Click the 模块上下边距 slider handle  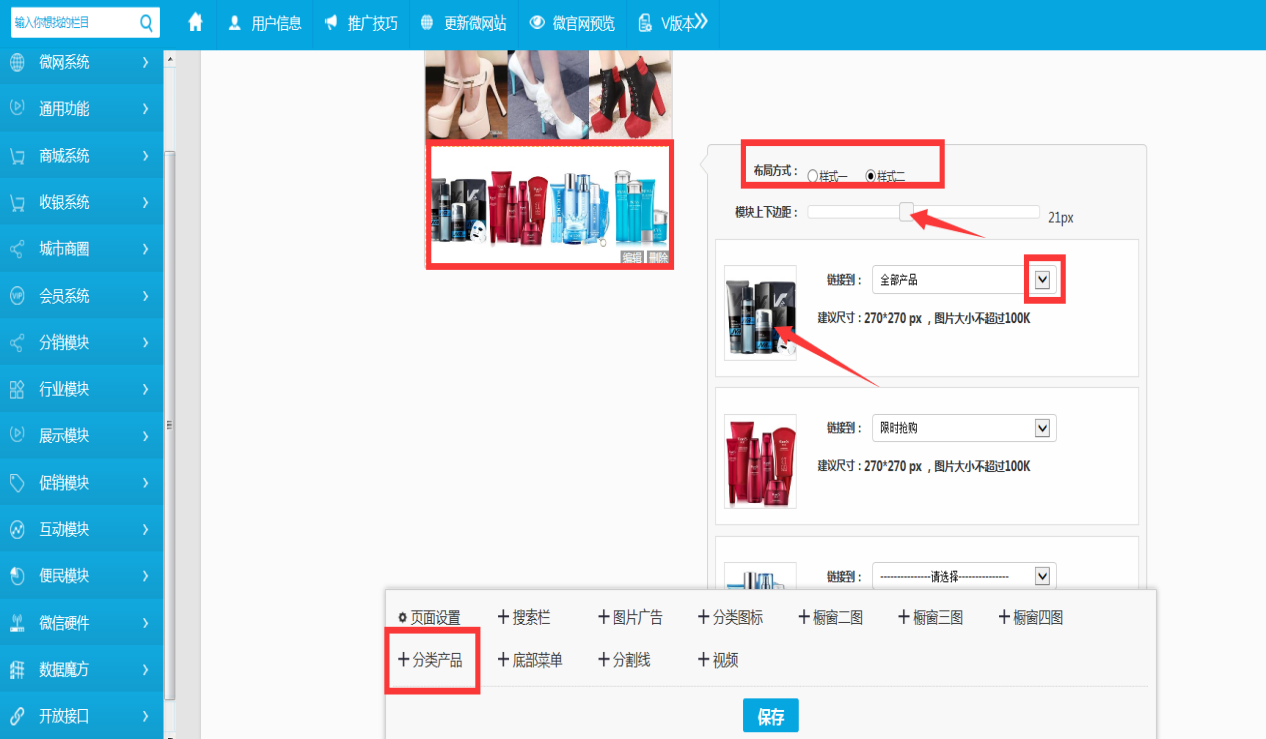click(x=906, y=212)
